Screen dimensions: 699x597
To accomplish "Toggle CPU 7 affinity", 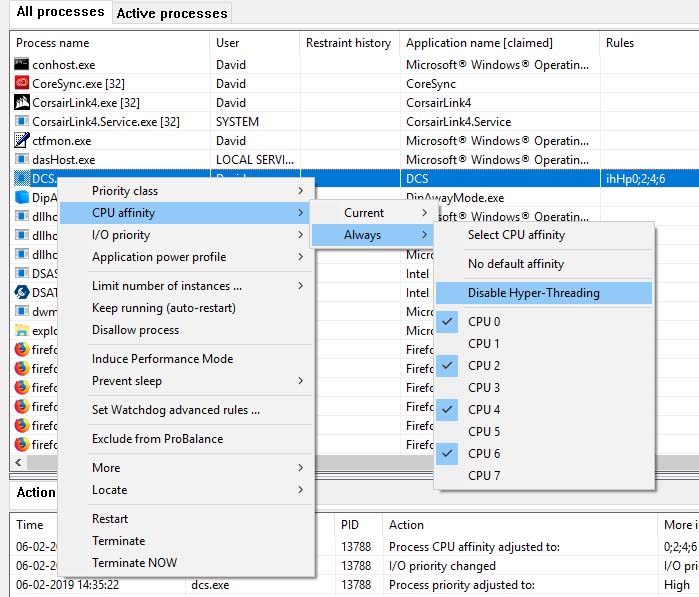I will [x=544, y=475].
